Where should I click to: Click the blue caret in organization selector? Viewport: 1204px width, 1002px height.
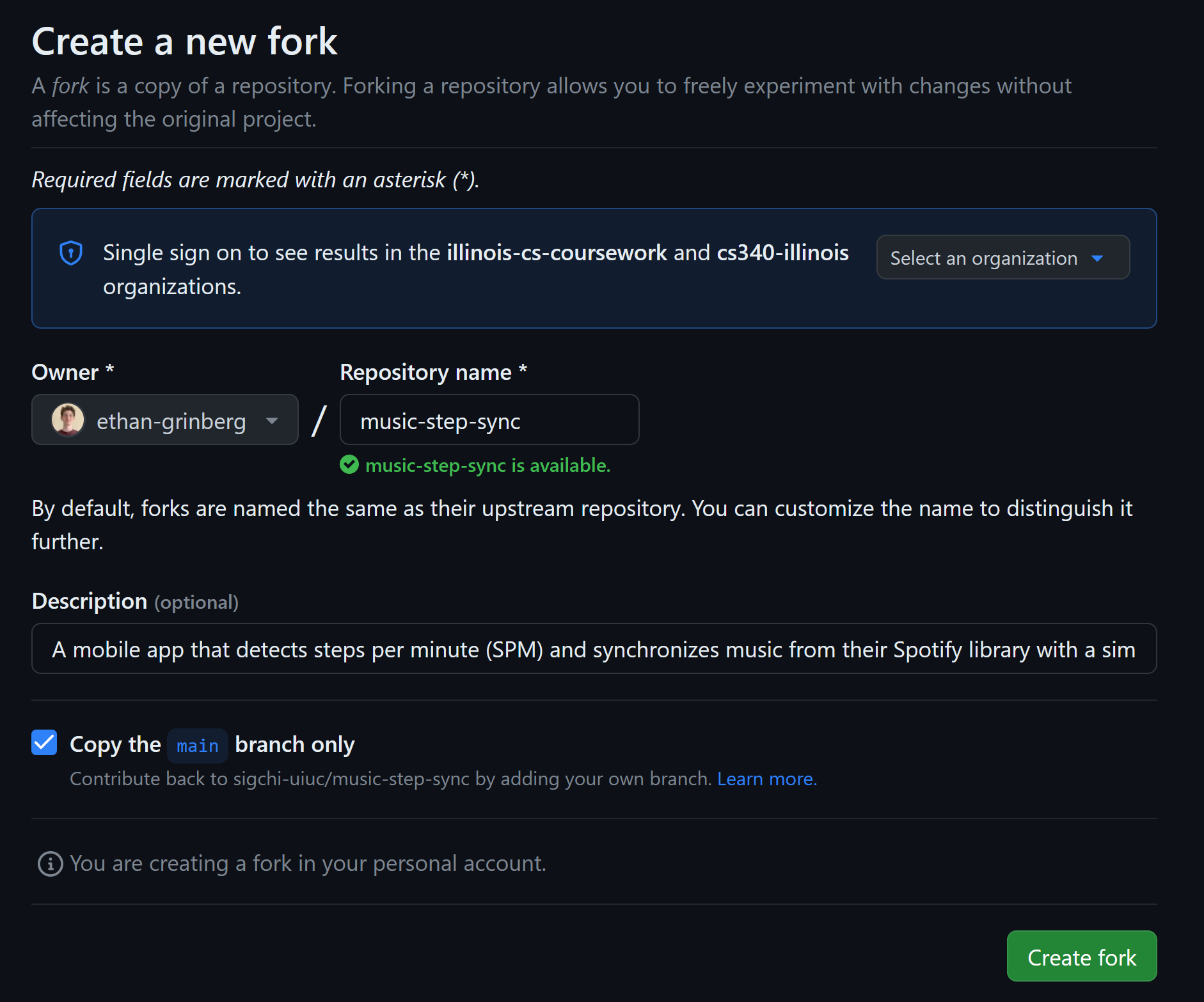1097,258
